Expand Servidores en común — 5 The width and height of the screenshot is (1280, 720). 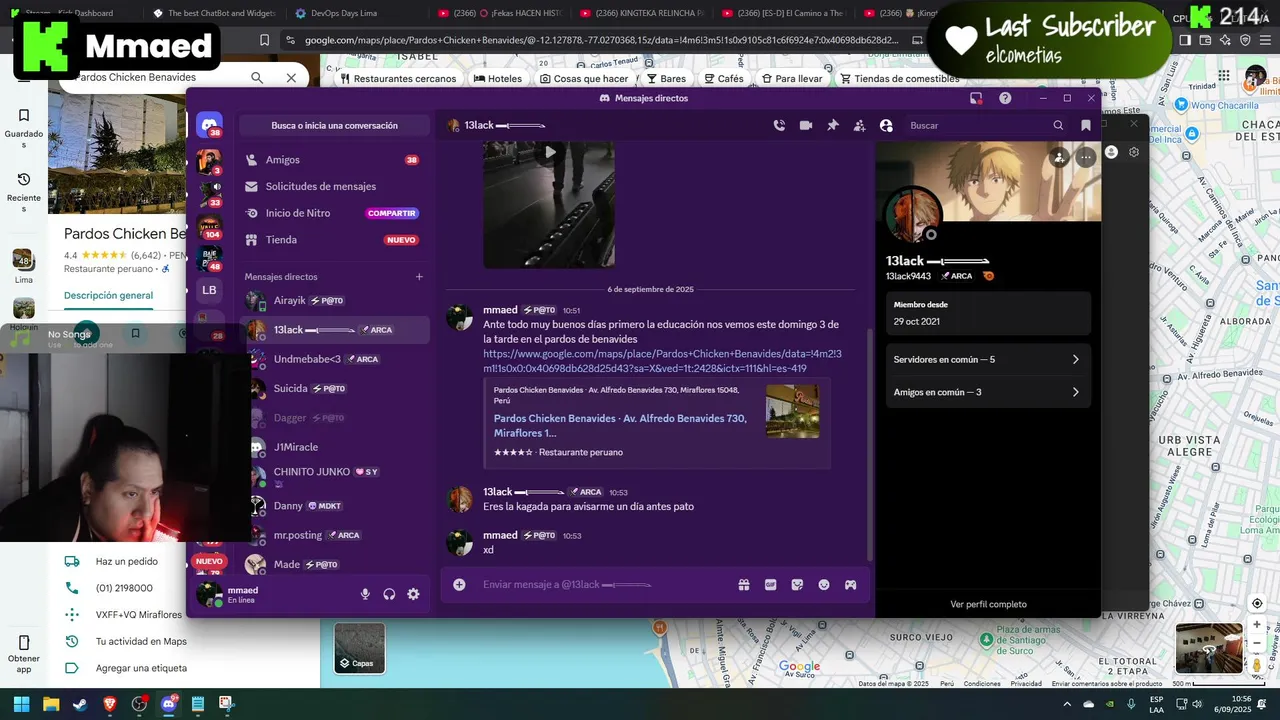[x=987, y=359]
